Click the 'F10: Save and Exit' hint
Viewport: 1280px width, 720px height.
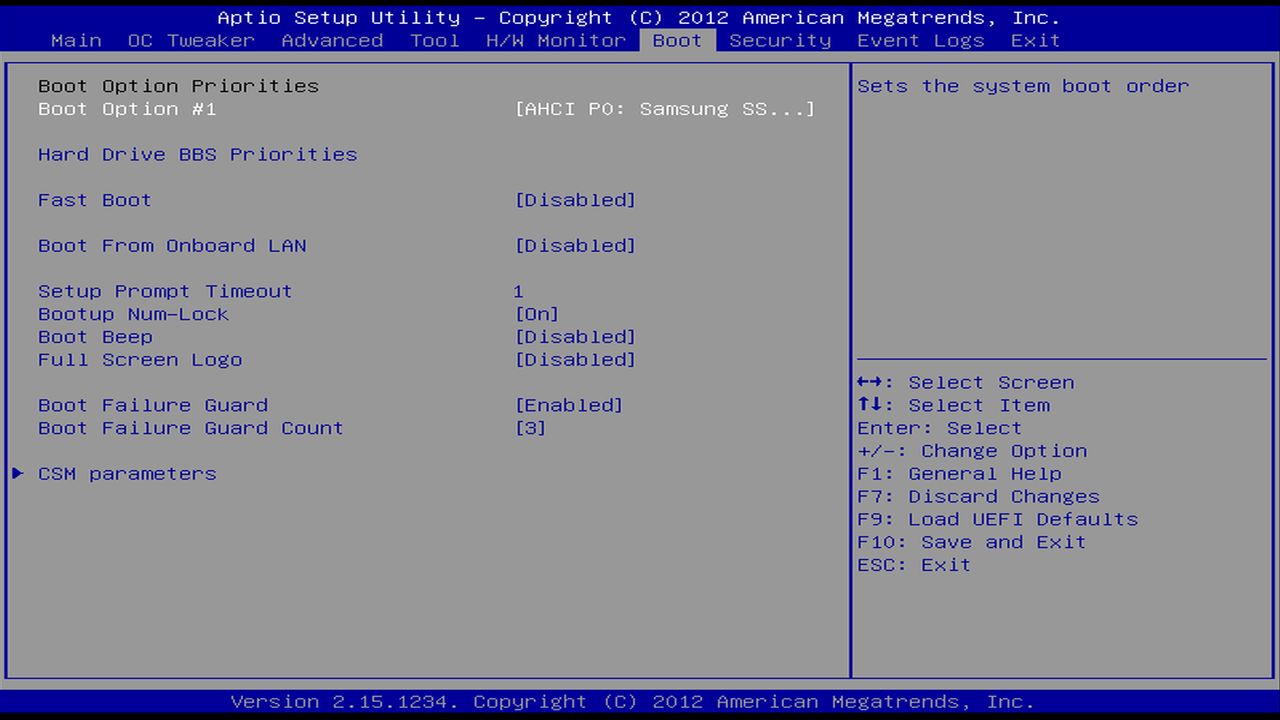[x=972, y=542]
